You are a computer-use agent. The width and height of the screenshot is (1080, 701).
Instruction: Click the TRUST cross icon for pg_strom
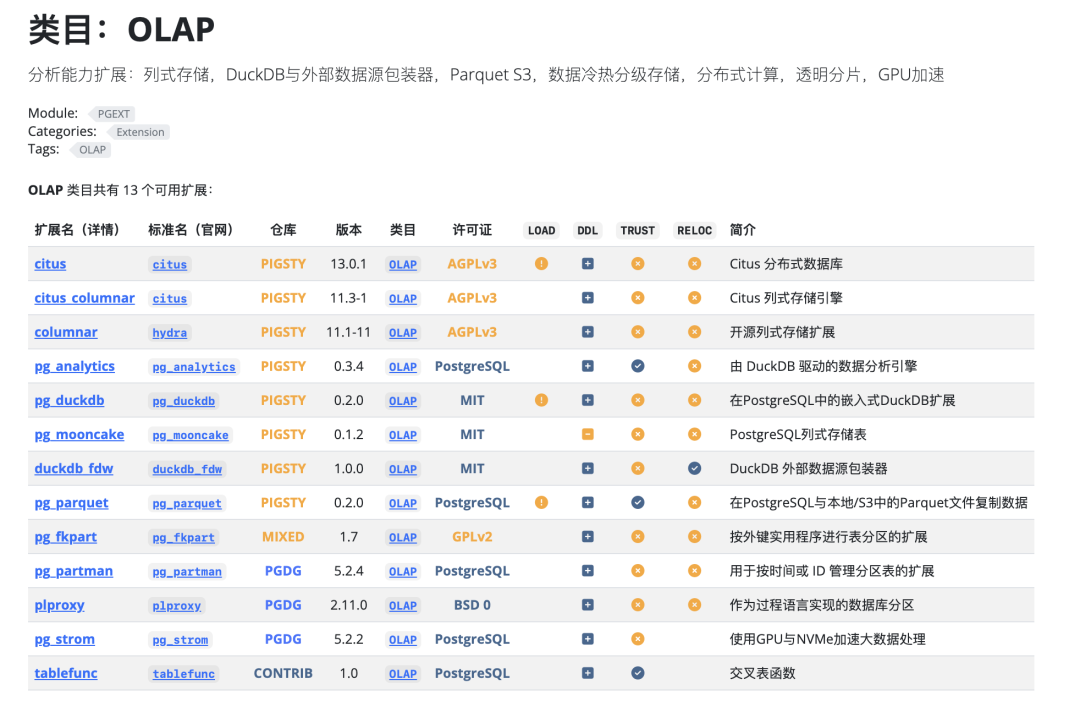pos(638,639)
